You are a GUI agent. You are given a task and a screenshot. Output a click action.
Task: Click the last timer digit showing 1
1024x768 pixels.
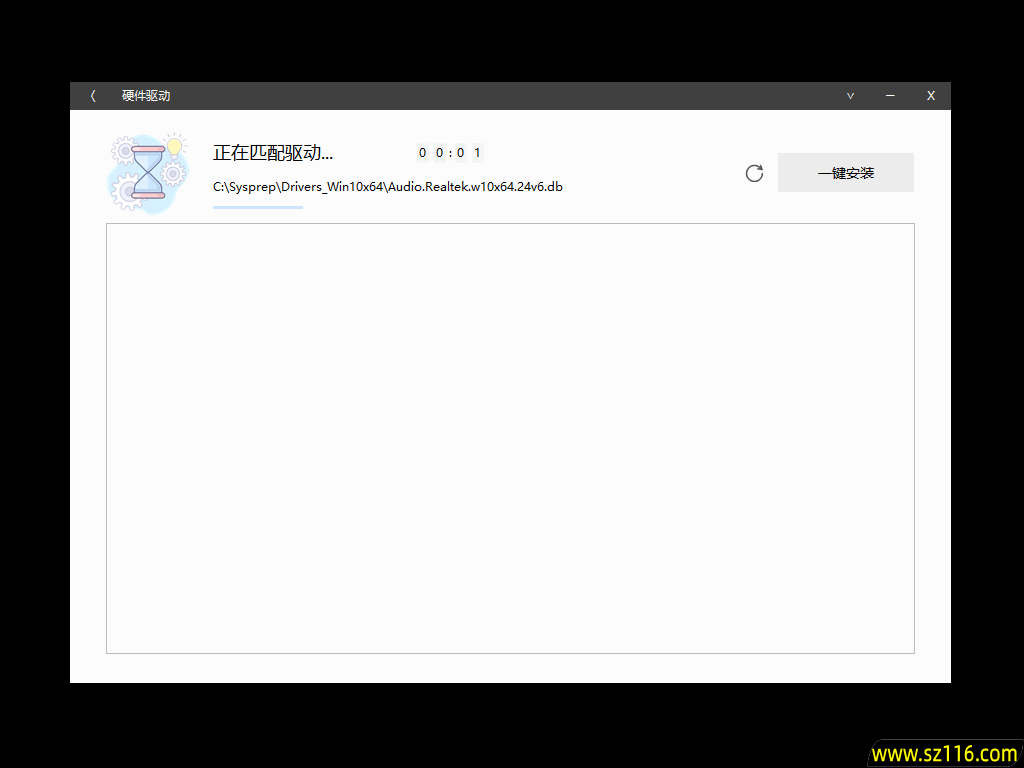pyautogui.click(x=477, y=153)
